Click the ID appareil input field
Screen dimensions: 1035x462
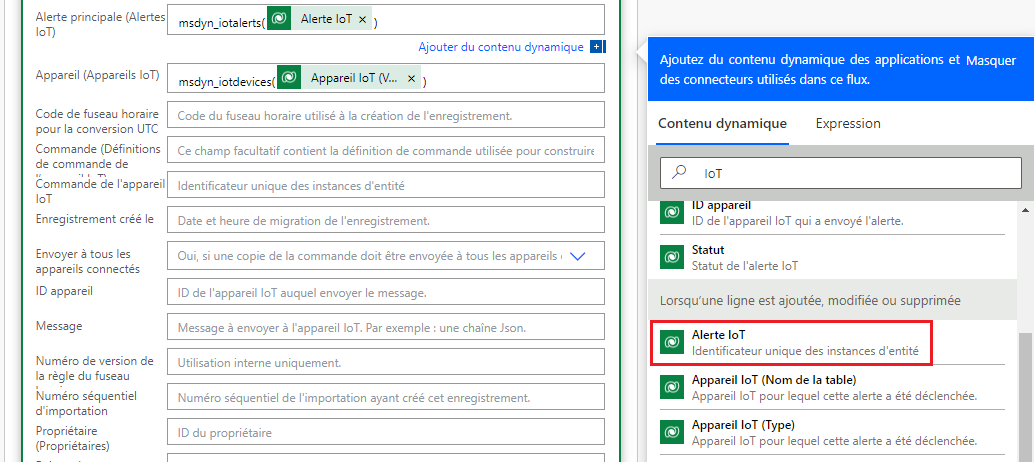point(386,292)
